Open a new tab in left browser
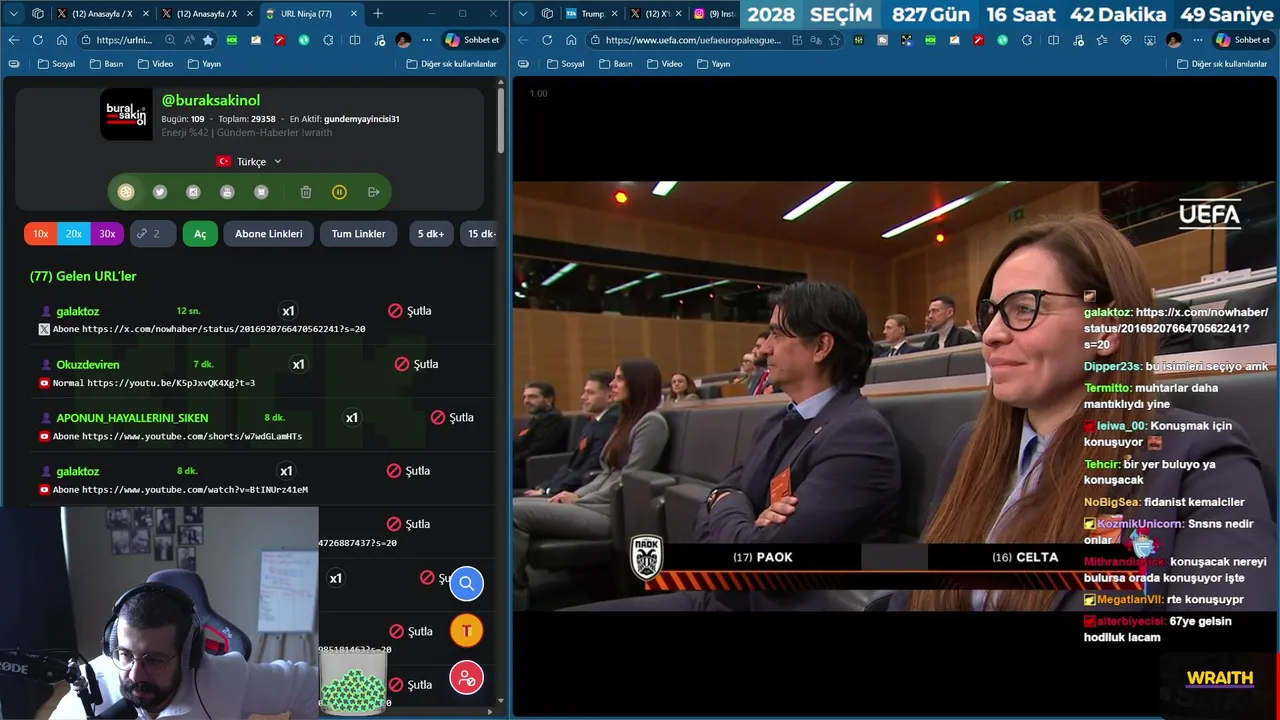This screenshot has height=720, width=1280. point(378,13)
